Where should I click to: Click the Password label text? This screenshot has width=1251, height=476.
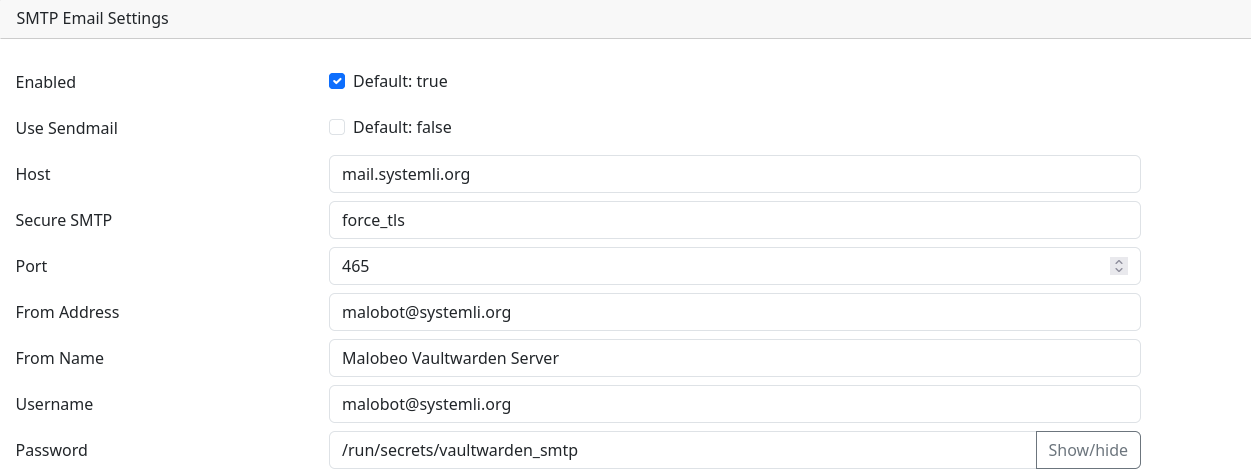coord(52,450)
